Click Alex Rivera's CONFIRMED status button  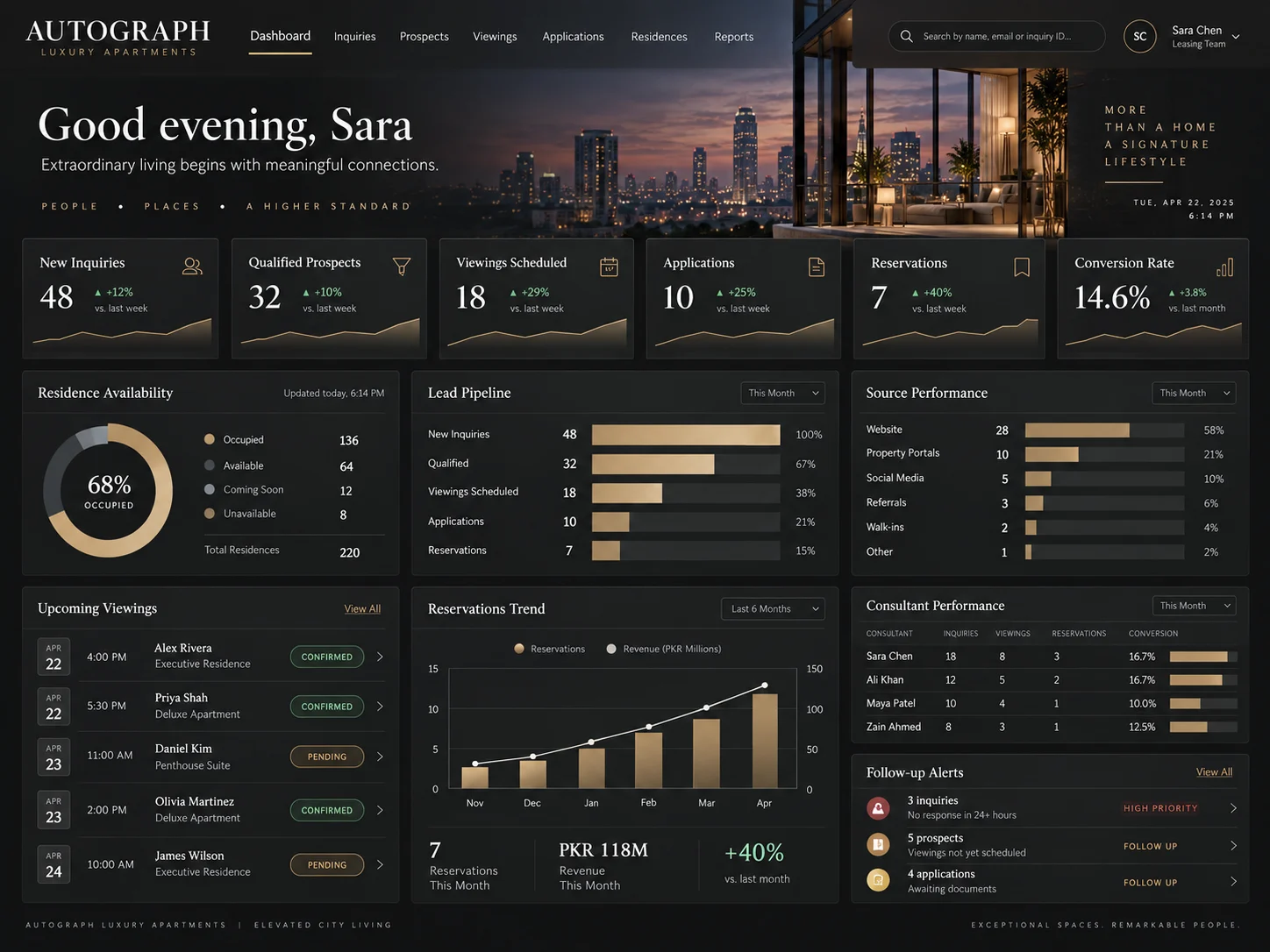327,657
